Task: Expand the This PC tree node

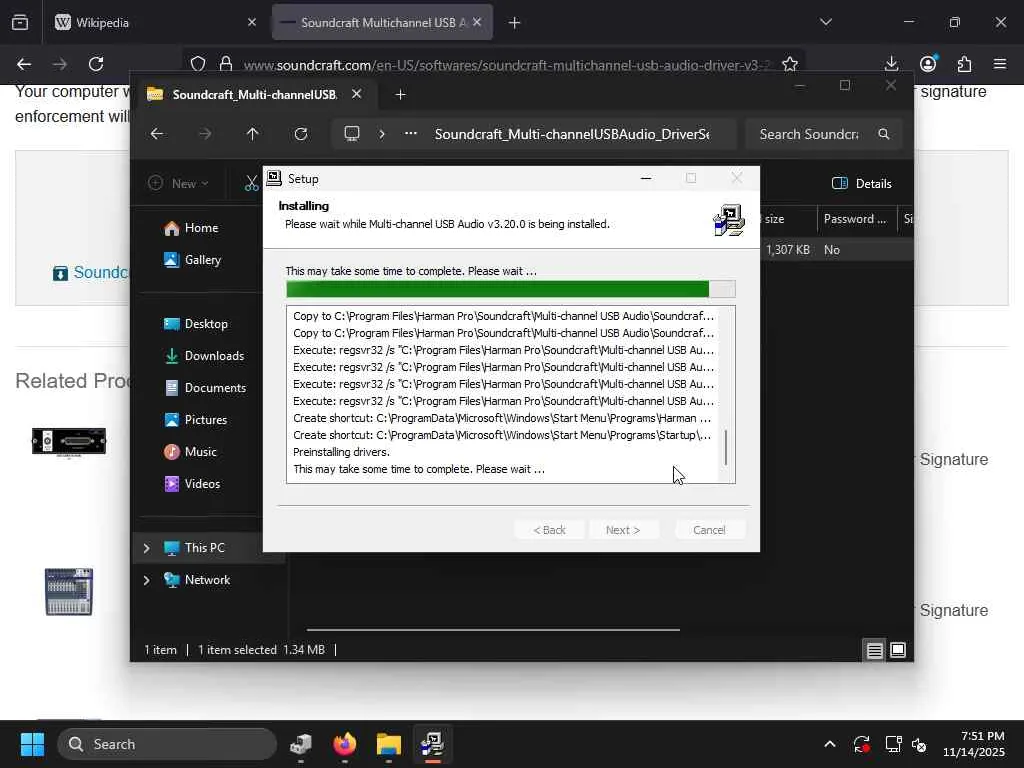Action: [x=146, y=548]
